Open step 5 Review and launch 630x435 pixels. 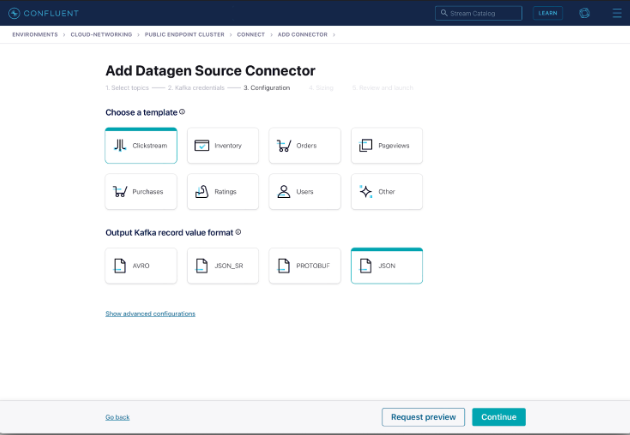(x=382, y=88)
